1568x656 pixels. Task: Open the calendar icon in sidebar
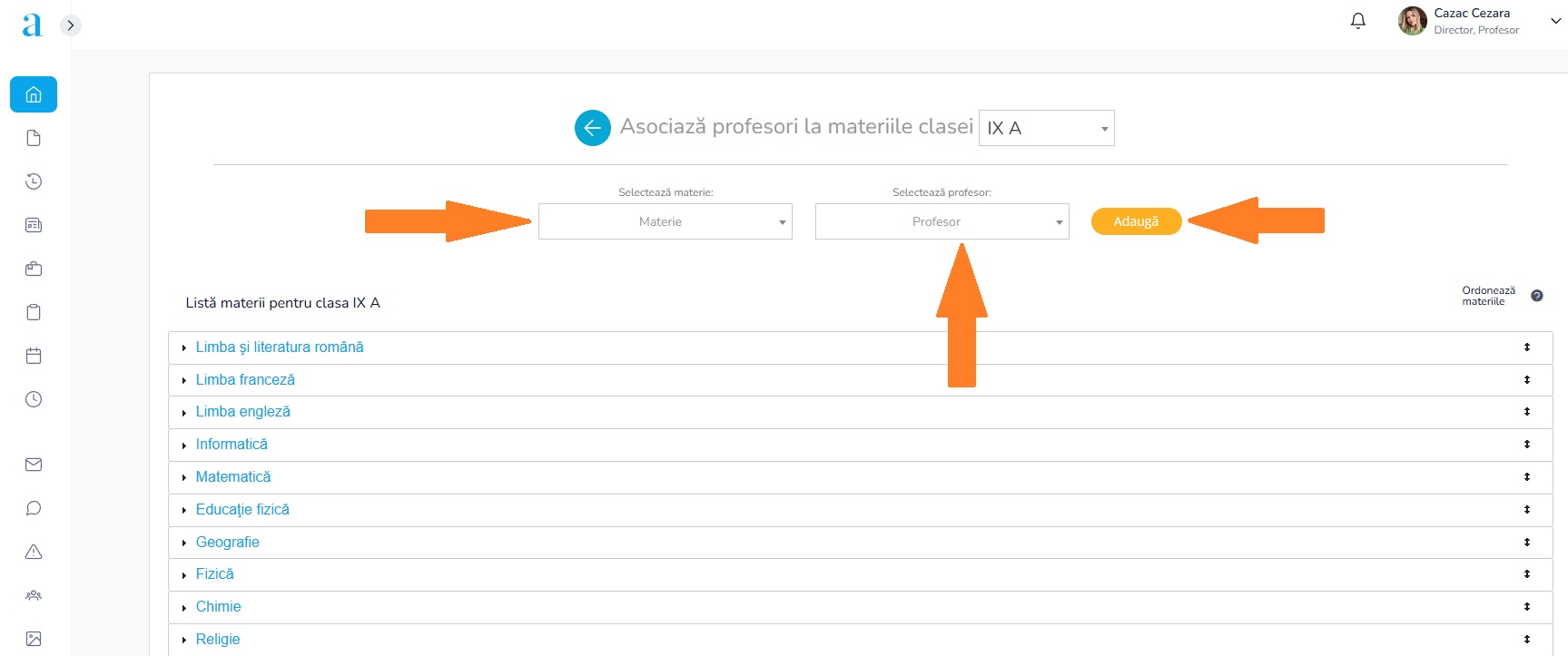(34, 356)
